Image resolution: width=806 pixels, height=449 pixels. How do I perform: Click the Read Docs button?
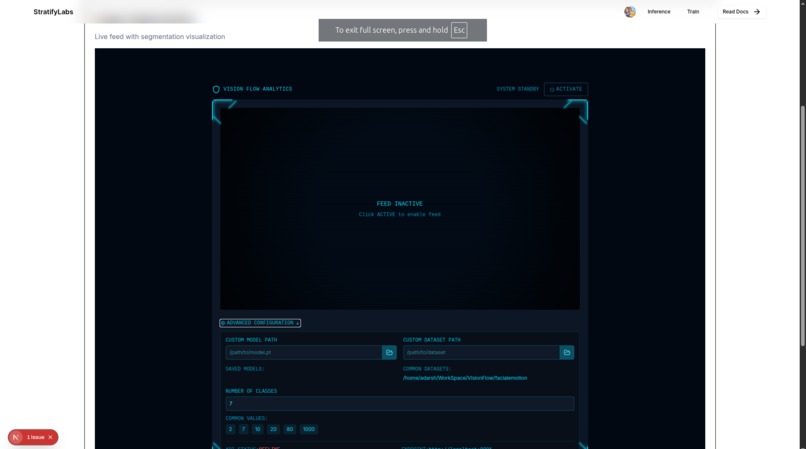(x=741, y=11)
